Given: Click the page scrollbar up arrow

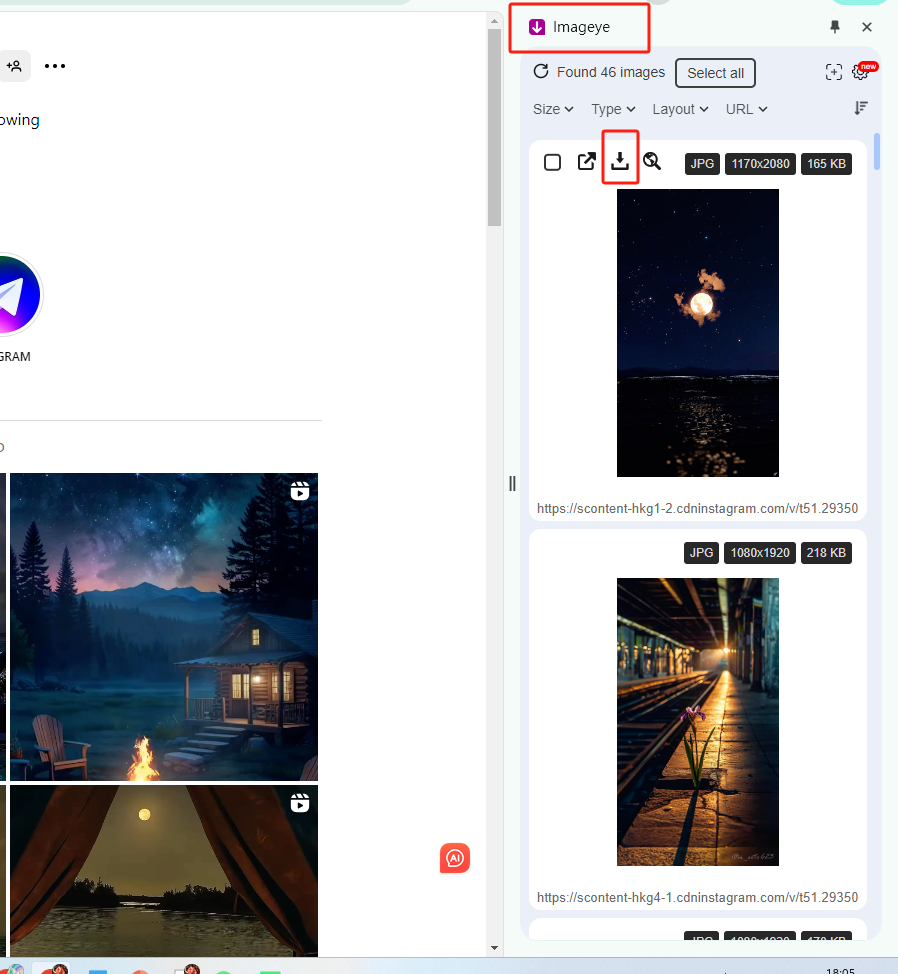Looking at the screenshot, I should (x=494, y=21).
